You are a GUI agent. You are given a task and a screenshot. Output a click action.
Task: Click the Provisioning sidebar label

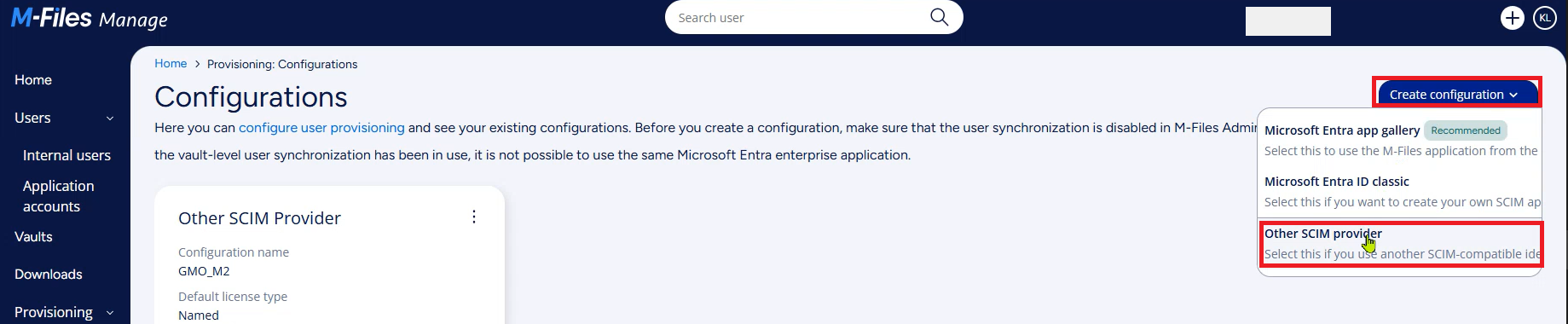click(x=54, y=312)
